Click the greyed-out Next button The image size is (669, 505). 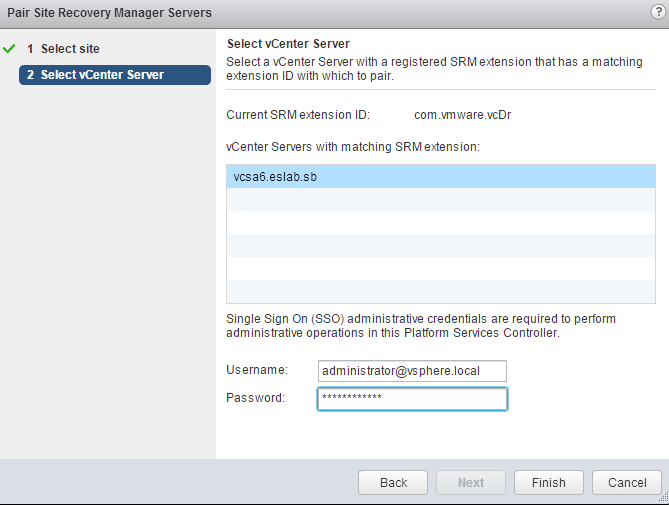click(x=471, y=482)
